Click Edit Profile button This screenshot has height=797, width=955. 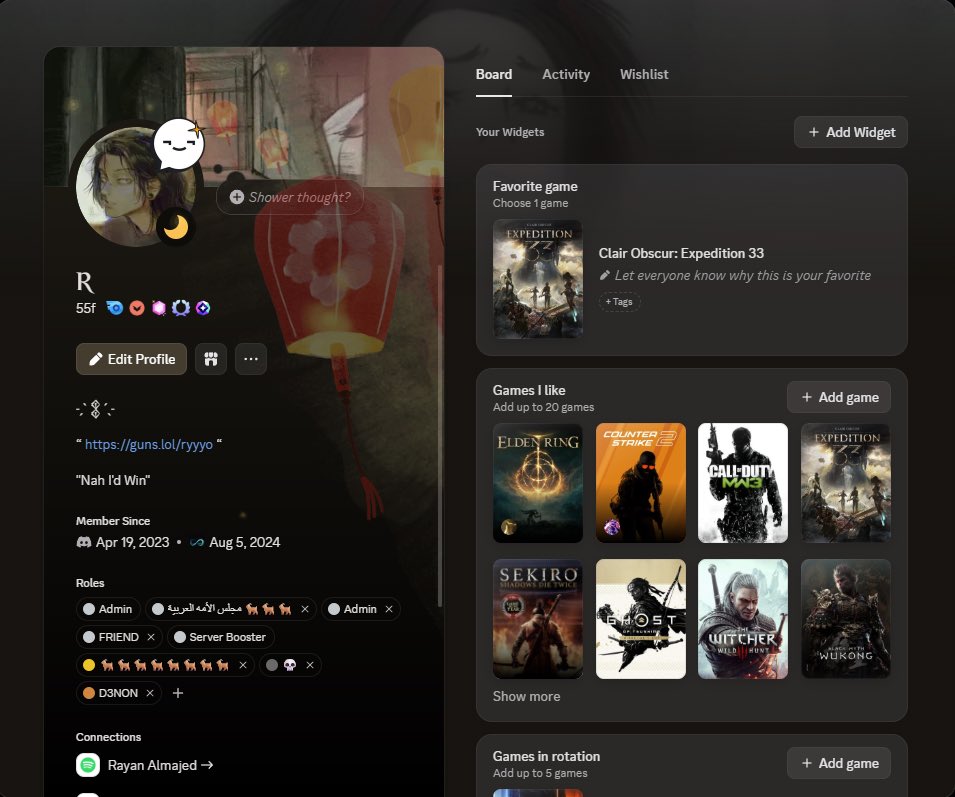pos(132,359)
